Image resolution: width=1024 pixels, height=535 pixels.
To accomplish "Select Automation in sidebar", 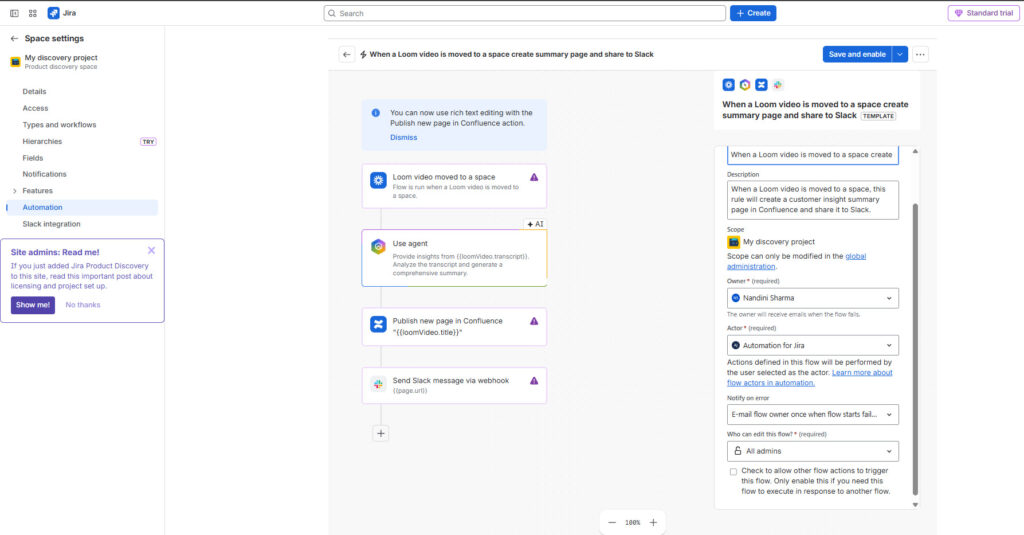I will [x=82, y=208].
